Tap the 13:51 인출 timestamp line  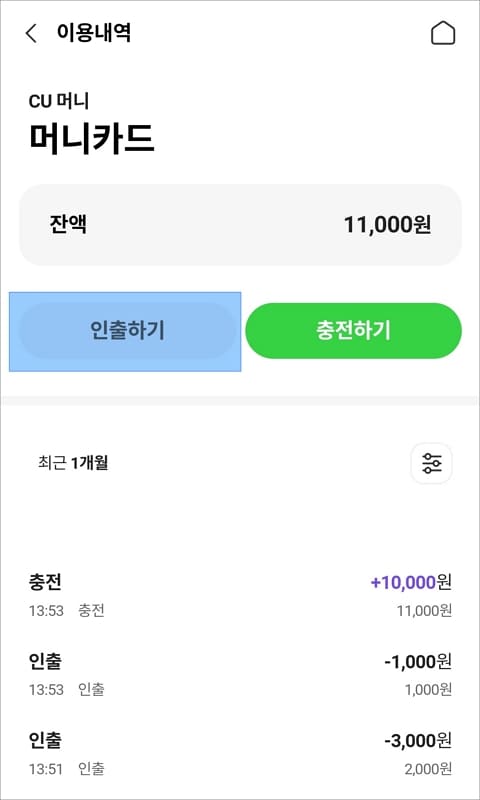[x=67, y=769]
